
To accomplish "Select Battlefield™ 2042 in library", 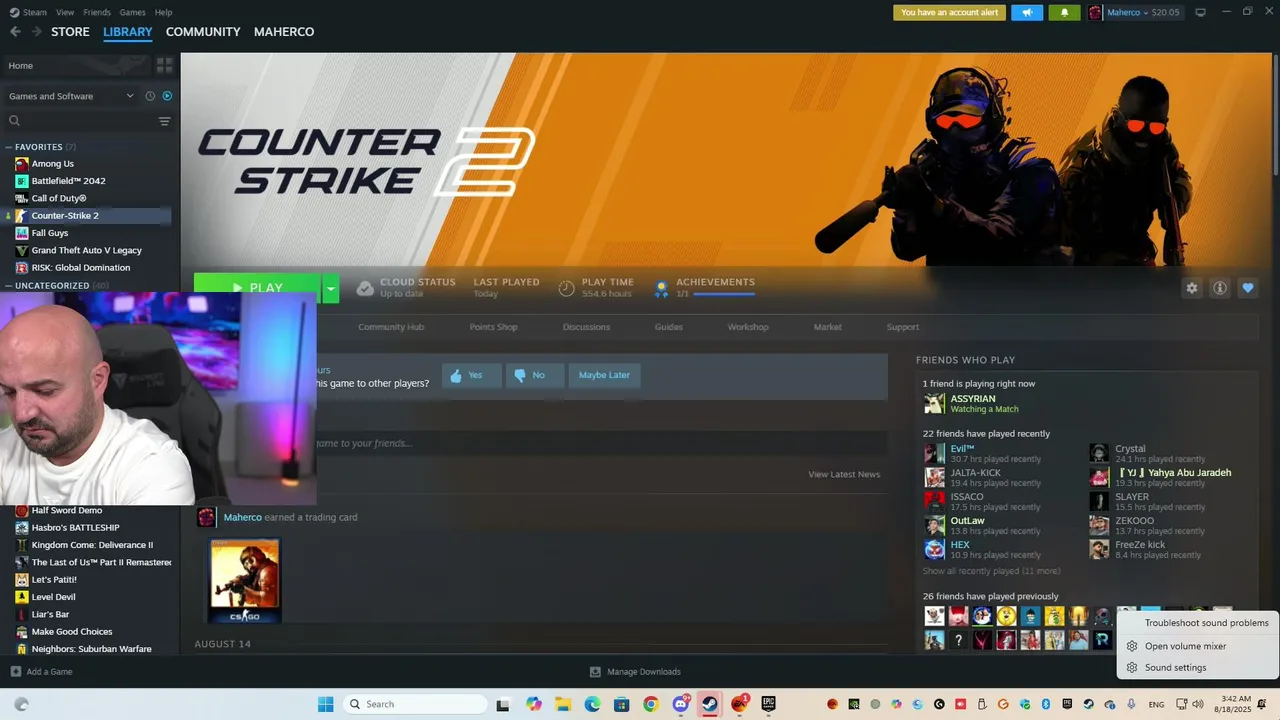I will click(x=68, y=181).
